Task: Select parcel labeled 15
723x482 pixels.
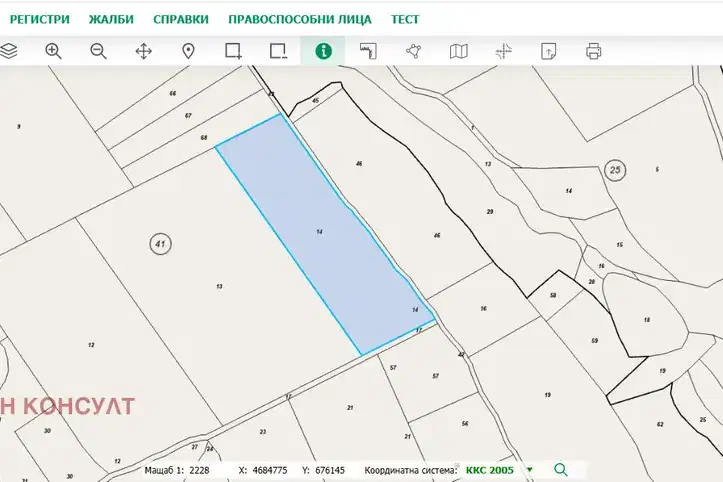Action: point(620,245)
